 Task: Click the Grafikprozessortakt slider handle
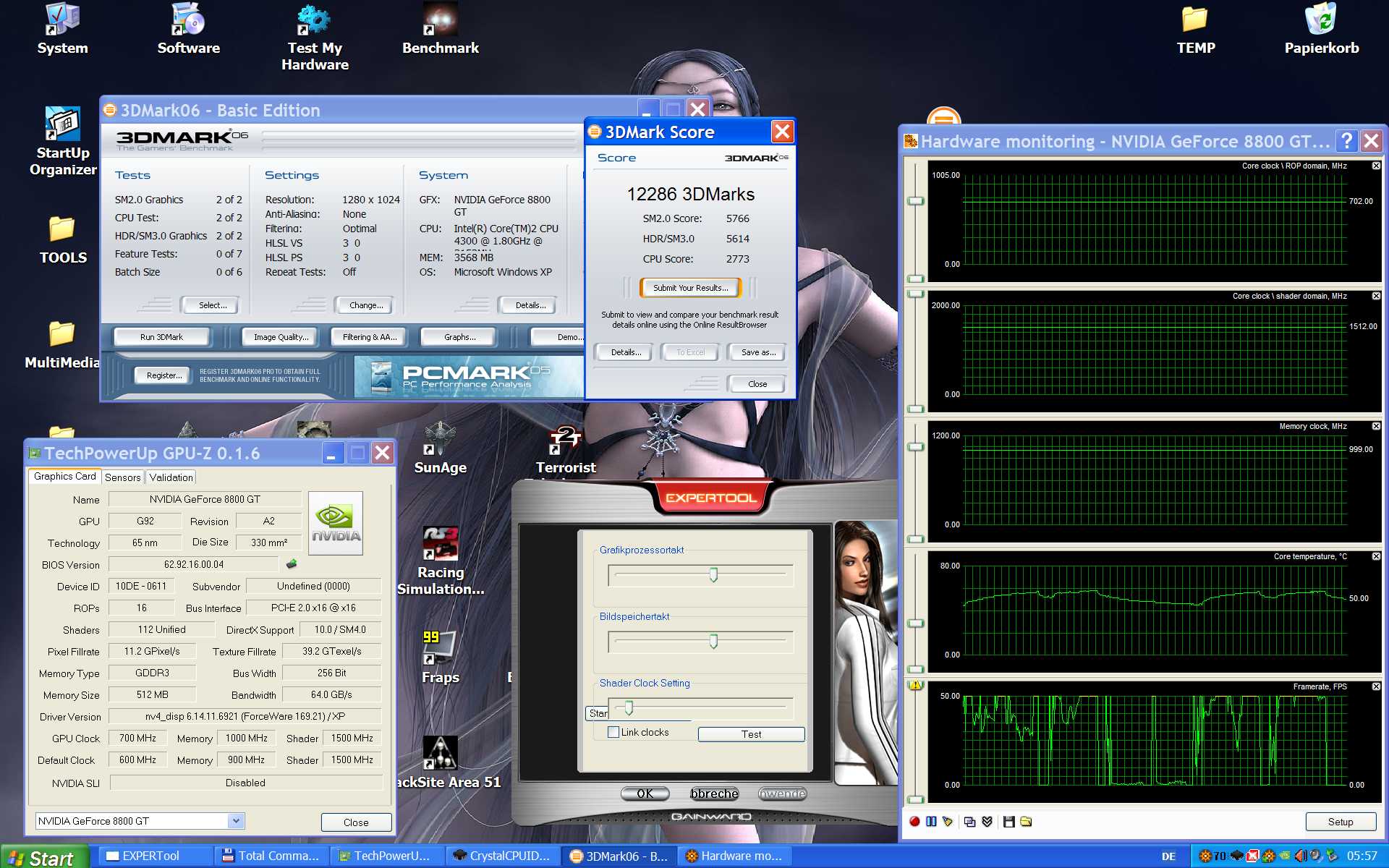click(x=713, y=575)
